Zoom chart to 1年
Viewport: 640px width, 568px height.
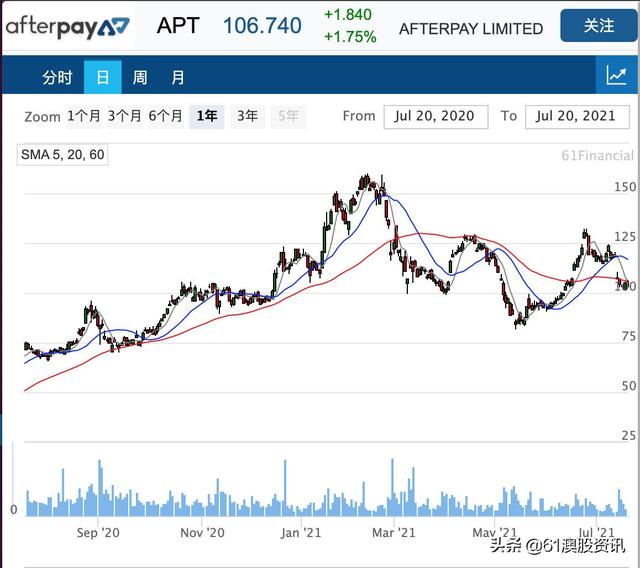pos(207,116)
